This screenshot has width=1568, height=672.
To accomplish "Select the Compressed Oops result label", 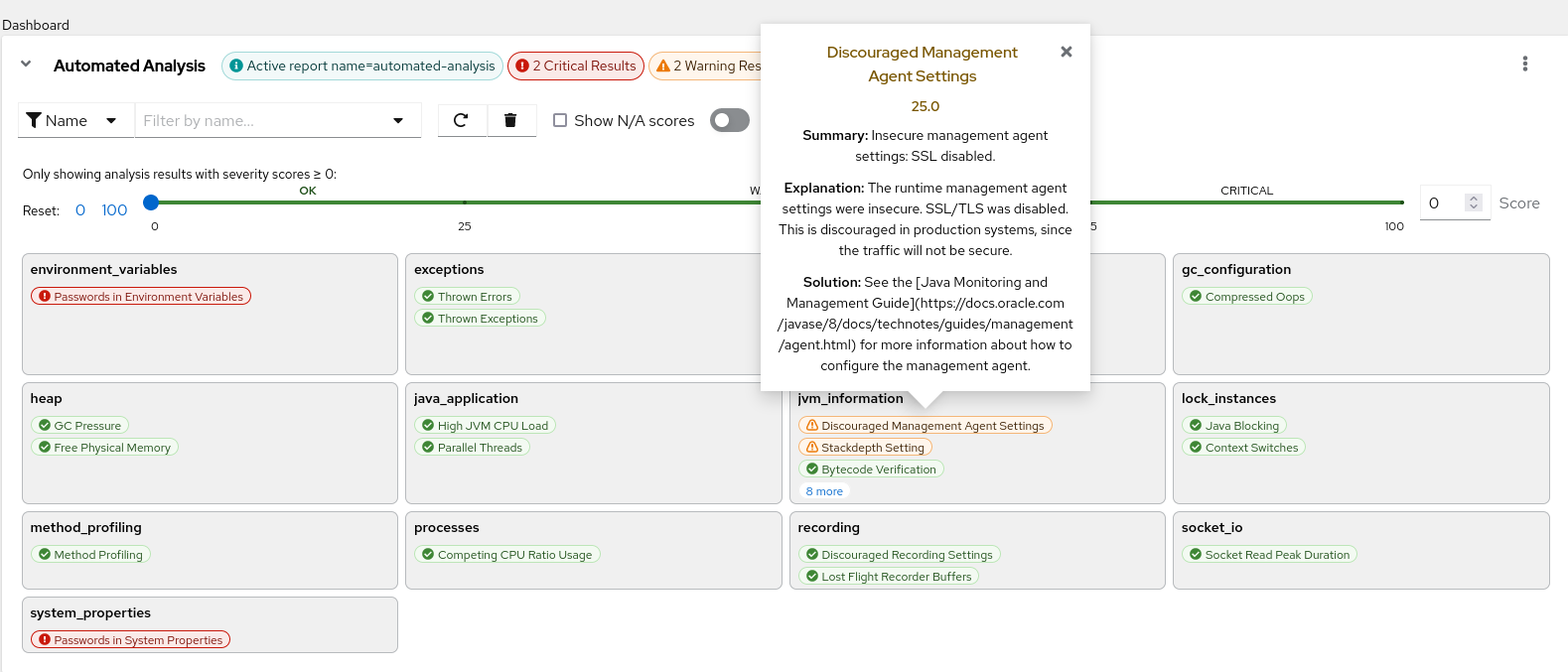I will [x=1246, y=297].
